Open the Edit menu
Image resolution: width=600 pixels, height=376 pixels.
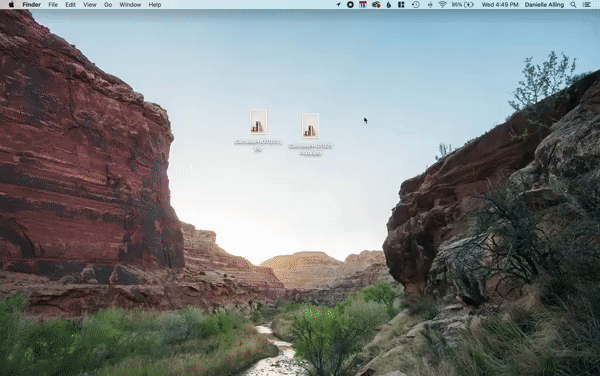tap(70, 5)
